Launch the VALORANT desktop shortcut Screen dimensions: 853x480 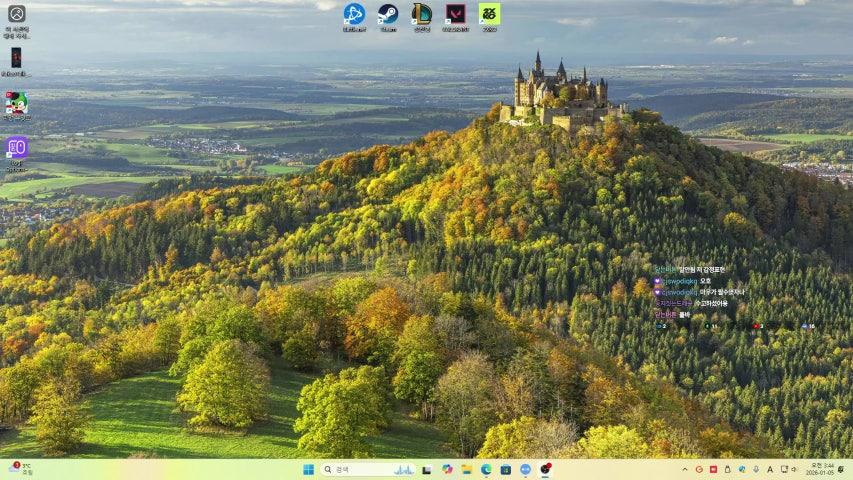[x=456, y=14]
